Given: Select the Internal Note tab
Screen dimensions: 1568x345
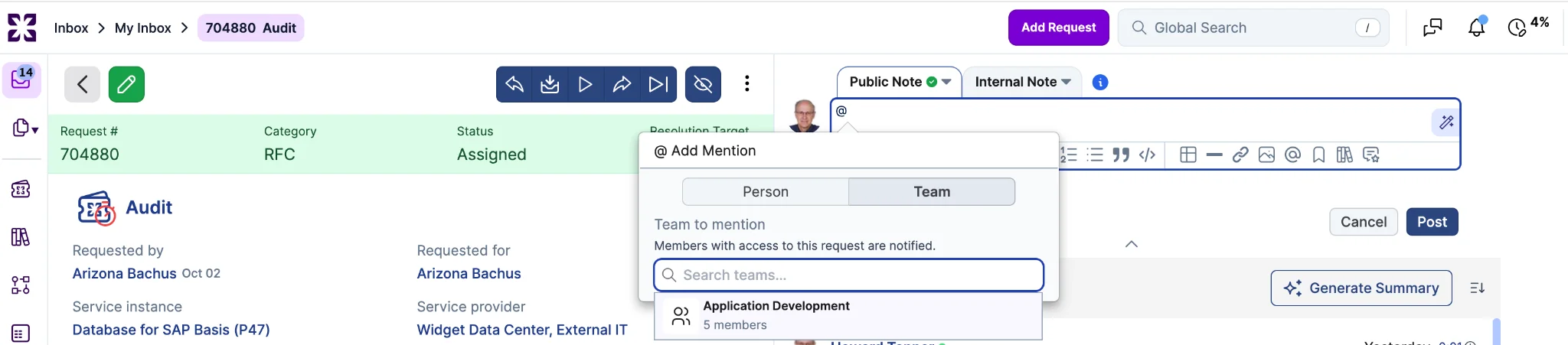Looking at the screenshot, I should (x=1022, y=82).
